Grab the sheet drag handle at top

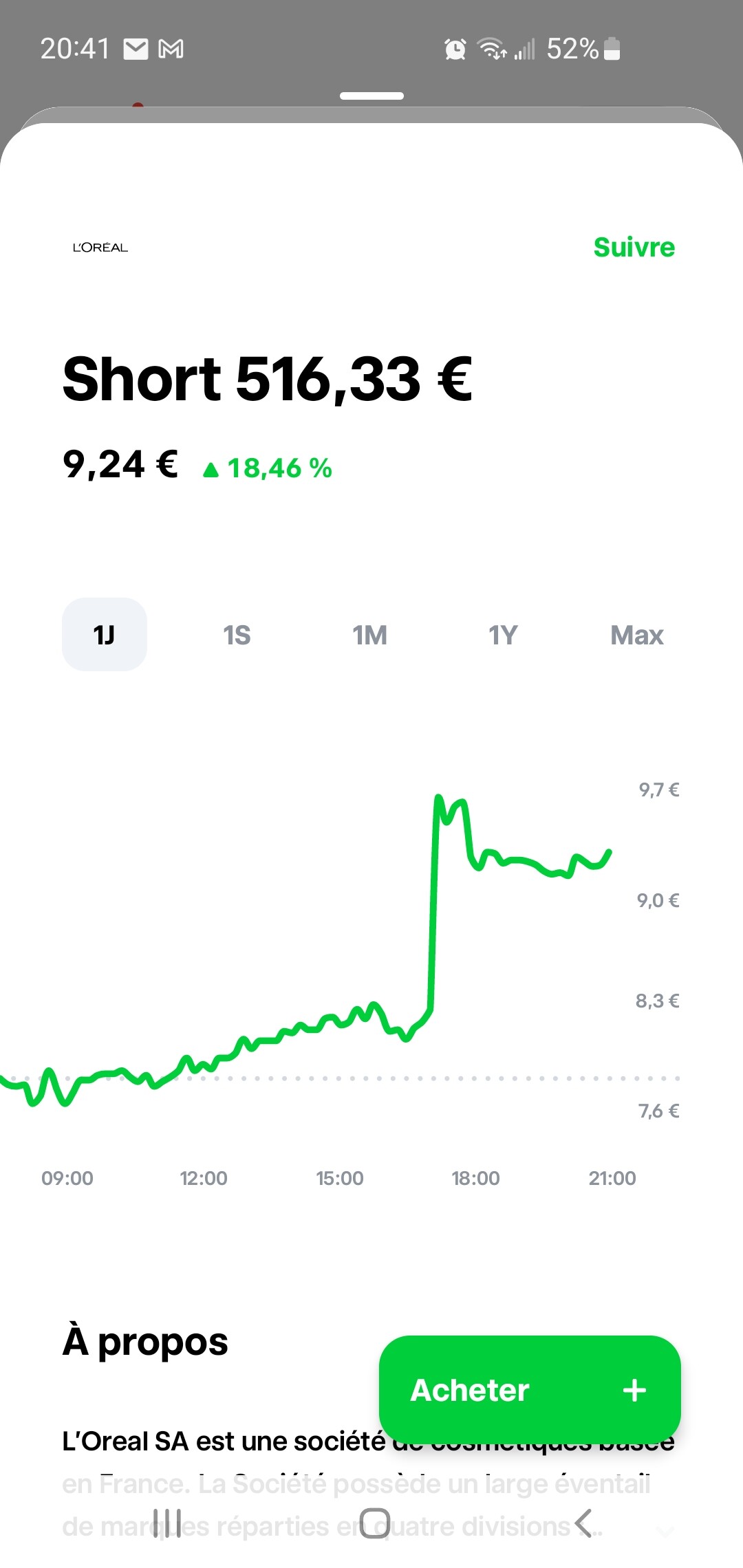pos(371,96)
